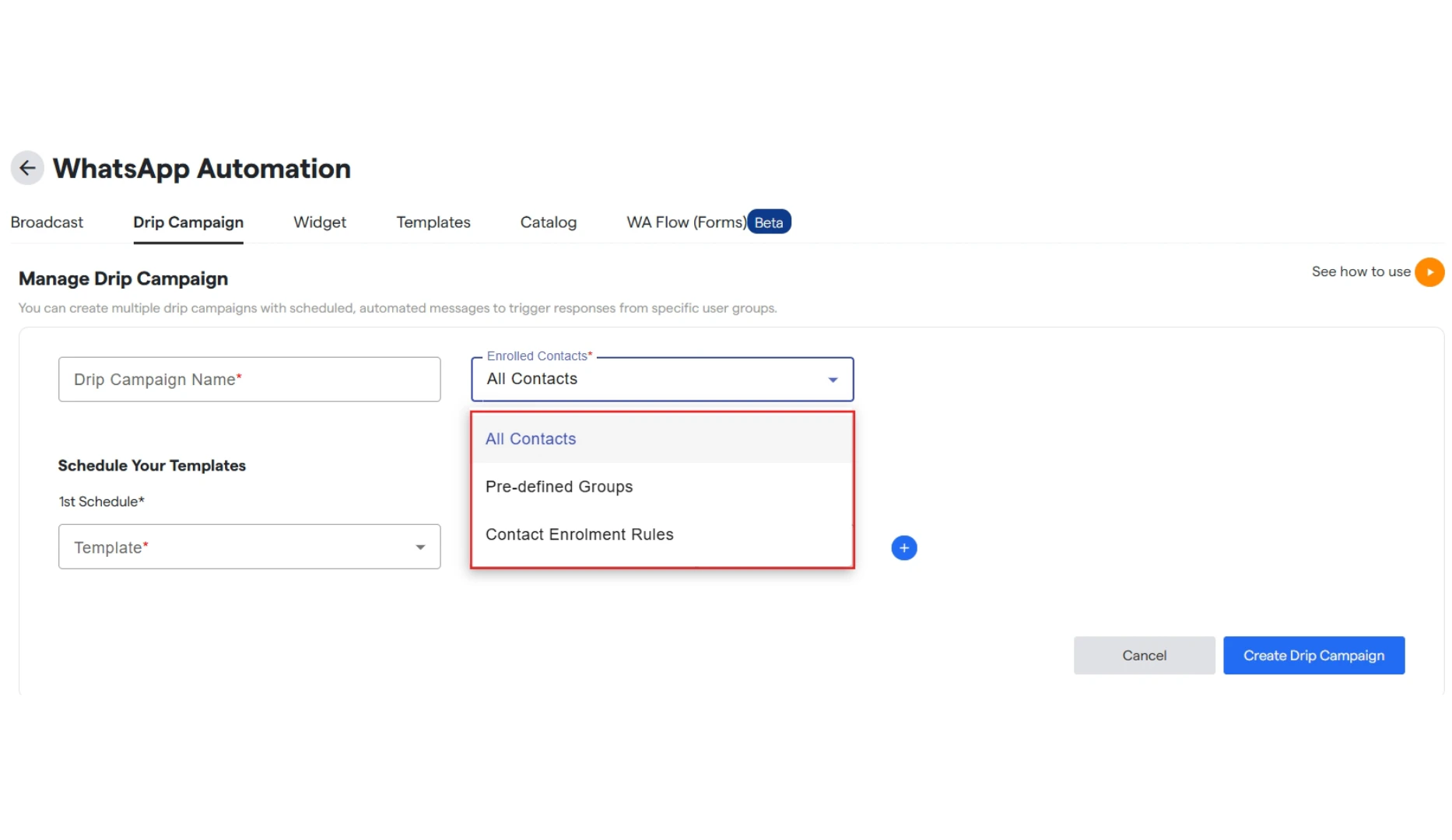Click the Beta badge on WA Flow
The image size is (1452, 840).
(769, 222)
